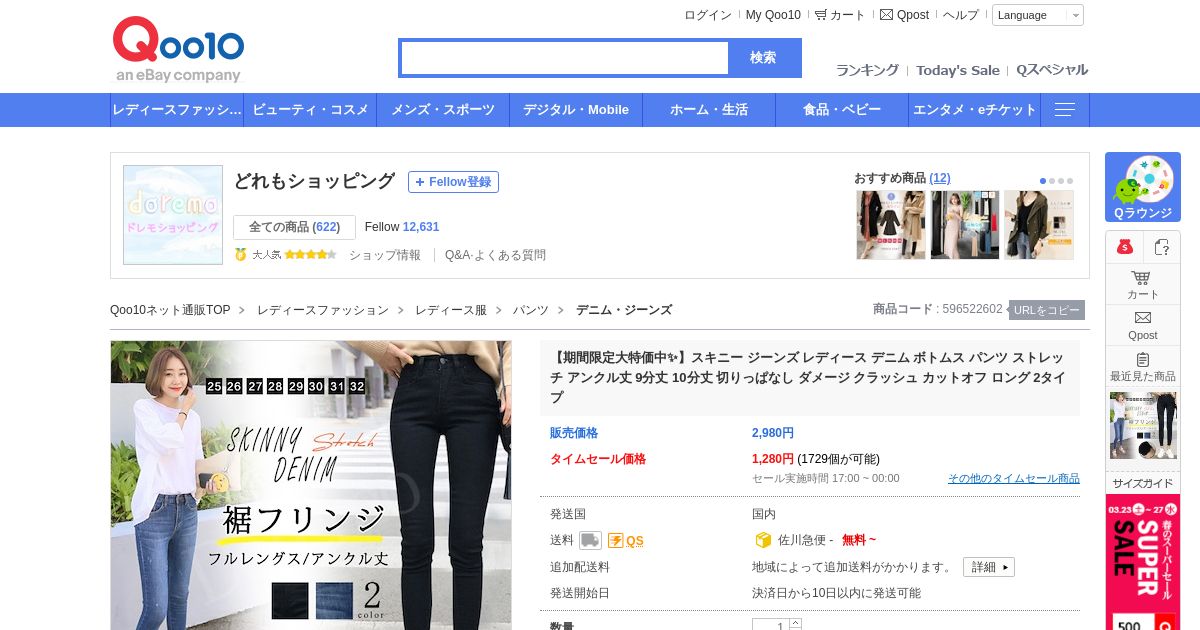
Task: Increase quantity with the up stepper arrow
Action: 796,622
